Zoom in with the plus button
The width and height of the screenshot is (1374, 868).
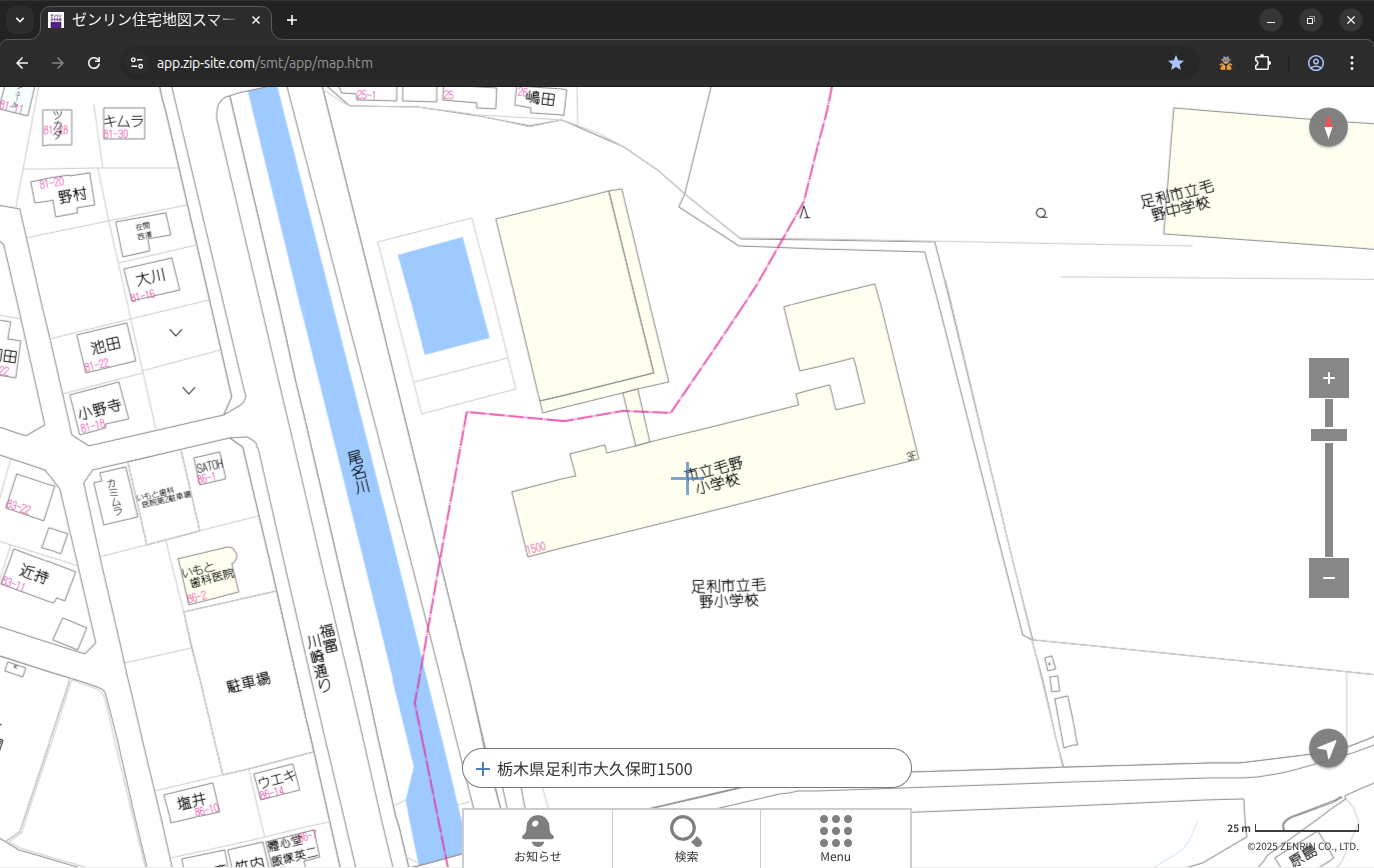1328,378
